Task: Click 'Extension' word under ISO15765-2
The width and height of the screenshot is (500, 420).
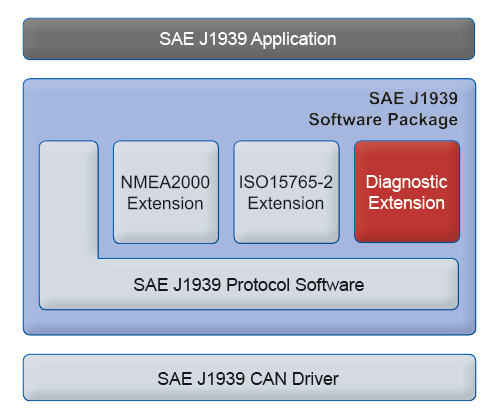Action: pyautogui.click(x=286, y=203)
